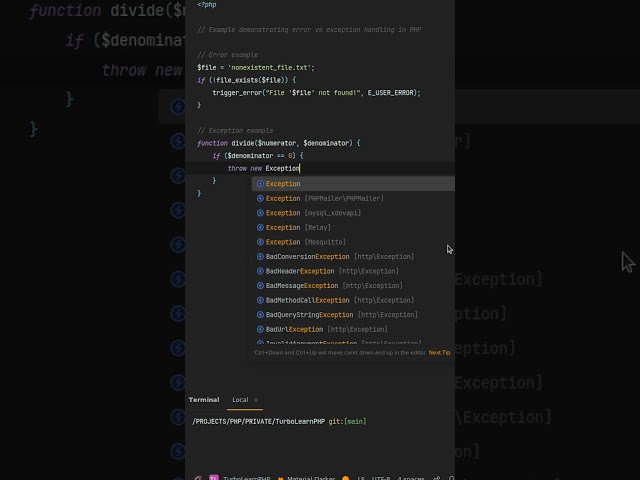Click class icon of Exception [PHPMailer\PHPMailer] row

coord(260,198)
